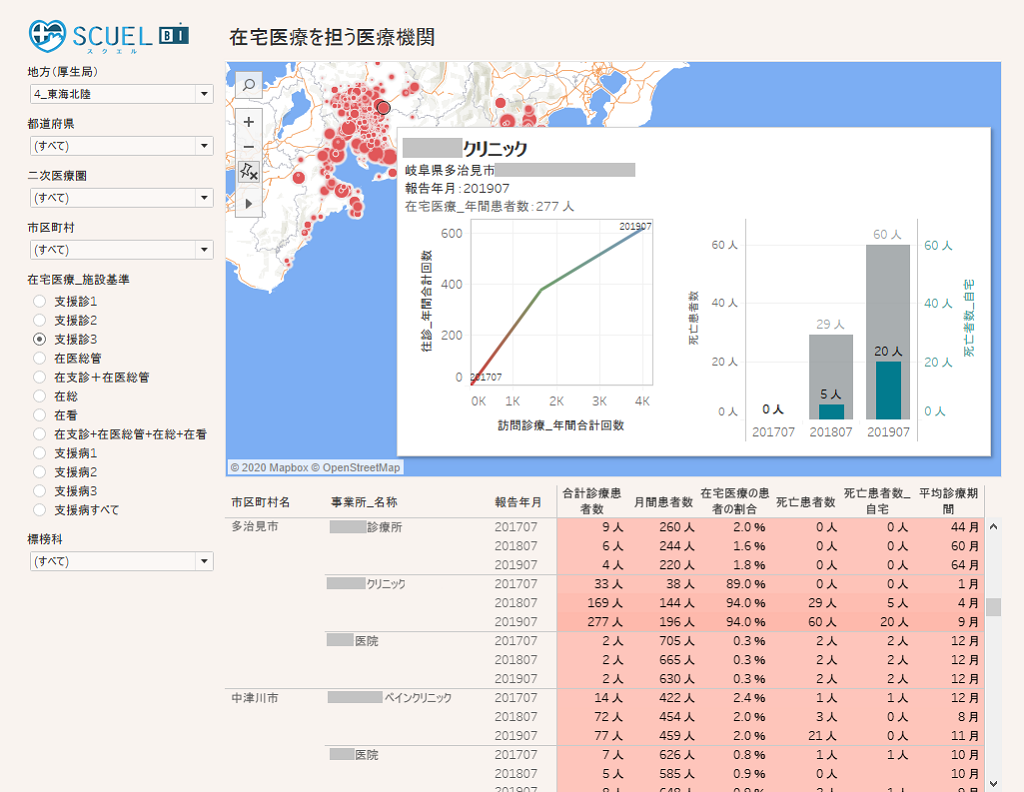Click the 60人 gray bar for 201907
Image resolution: width=1024 pixels, height=792 pixels.
[888, 300]
